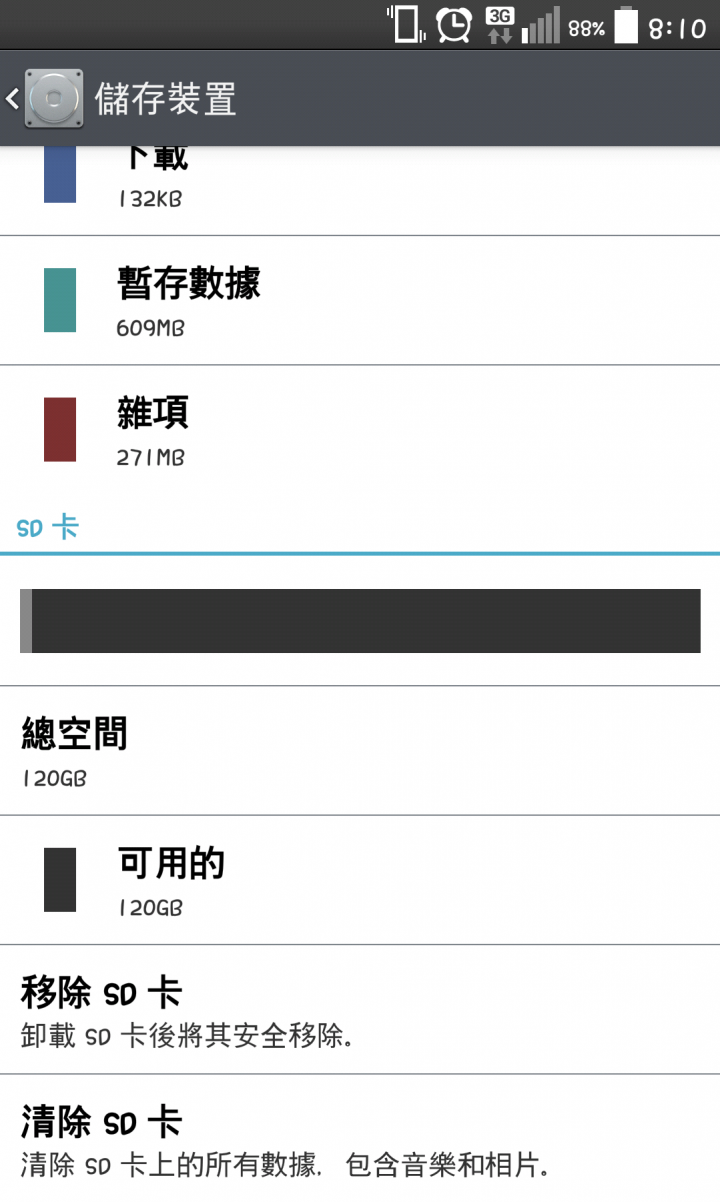Tap the vibrate mode status icon
The height and width of the screenshot is (1202, 720).
coord(407,24)
